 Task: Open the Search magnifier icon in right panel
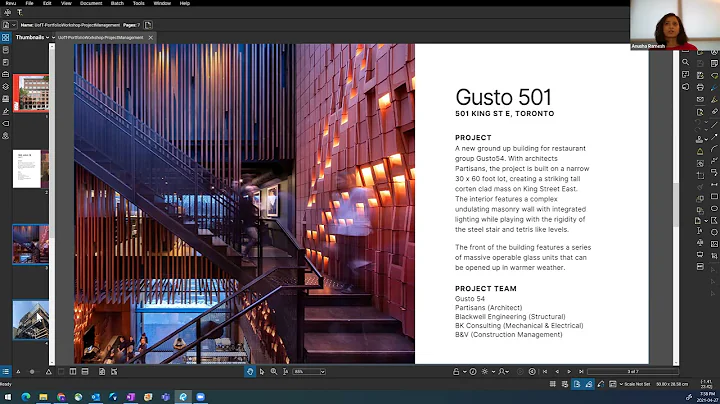pyautogui.click(x=686, y=62)
